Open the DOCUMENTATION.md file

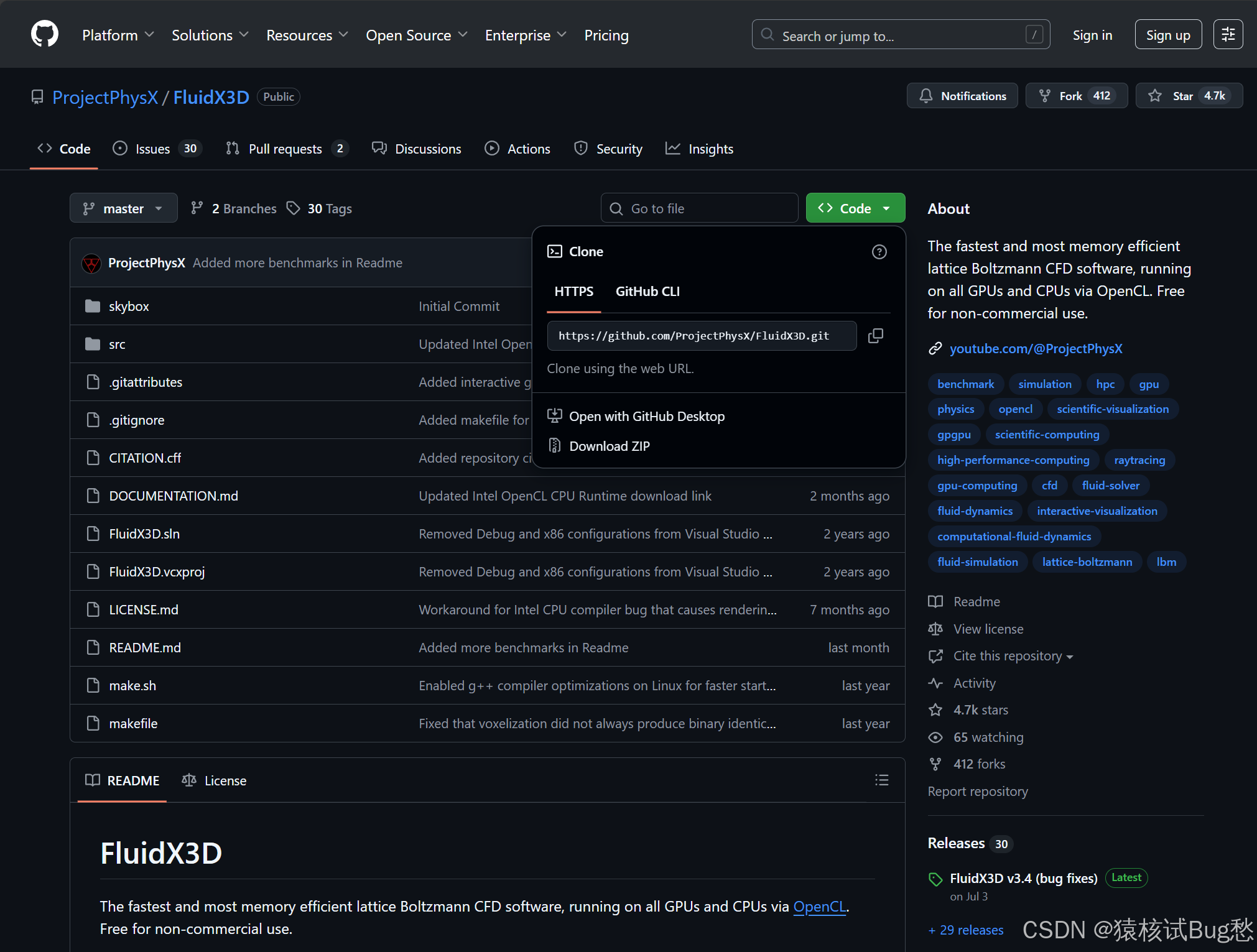[174, 496]
